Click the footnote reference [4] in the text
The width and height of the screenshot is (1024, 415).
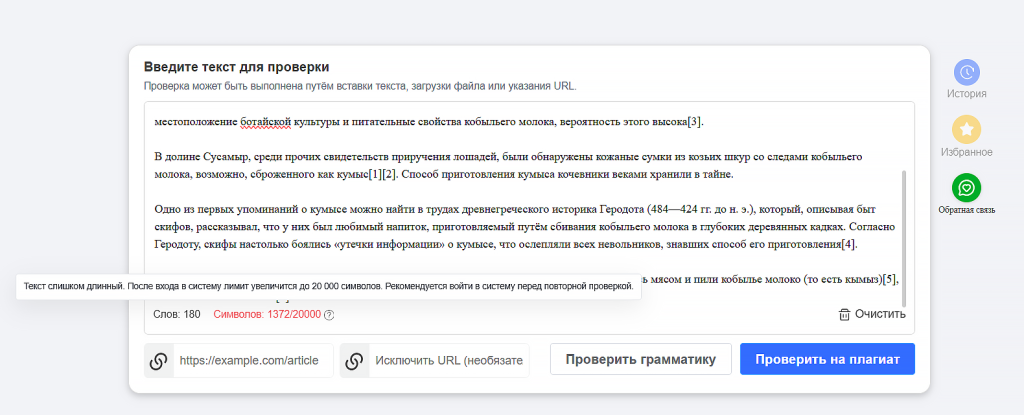[x=848, y=245]
